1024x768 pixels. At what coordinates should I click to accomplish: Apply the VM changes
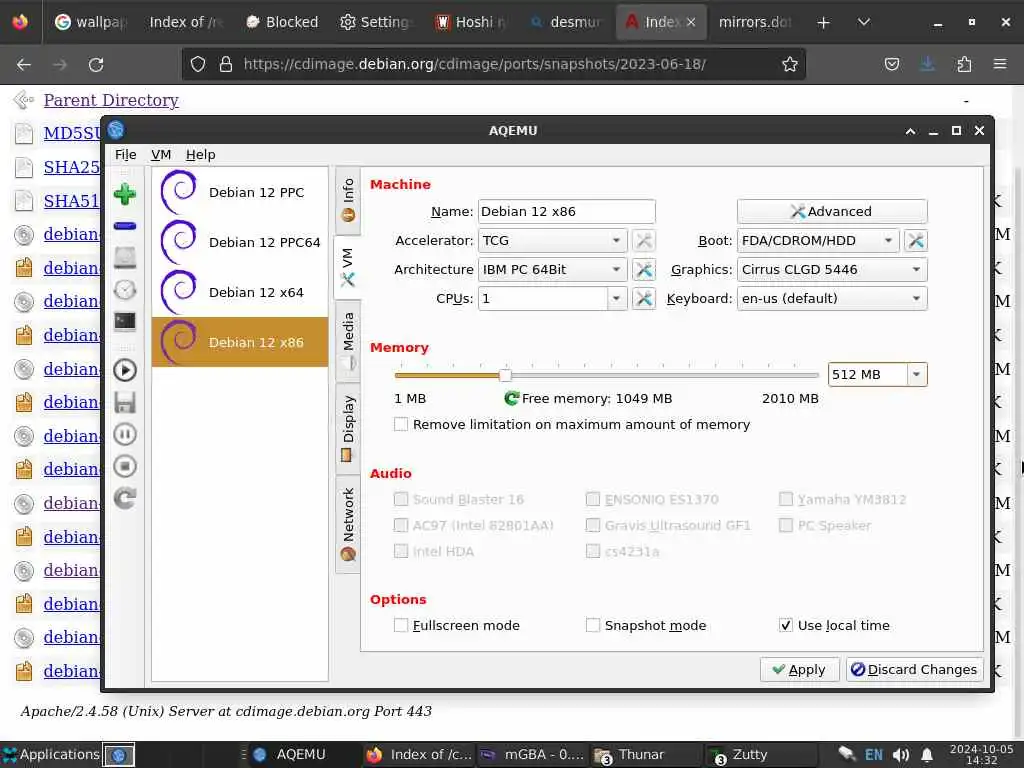click(x=799, y=670)
